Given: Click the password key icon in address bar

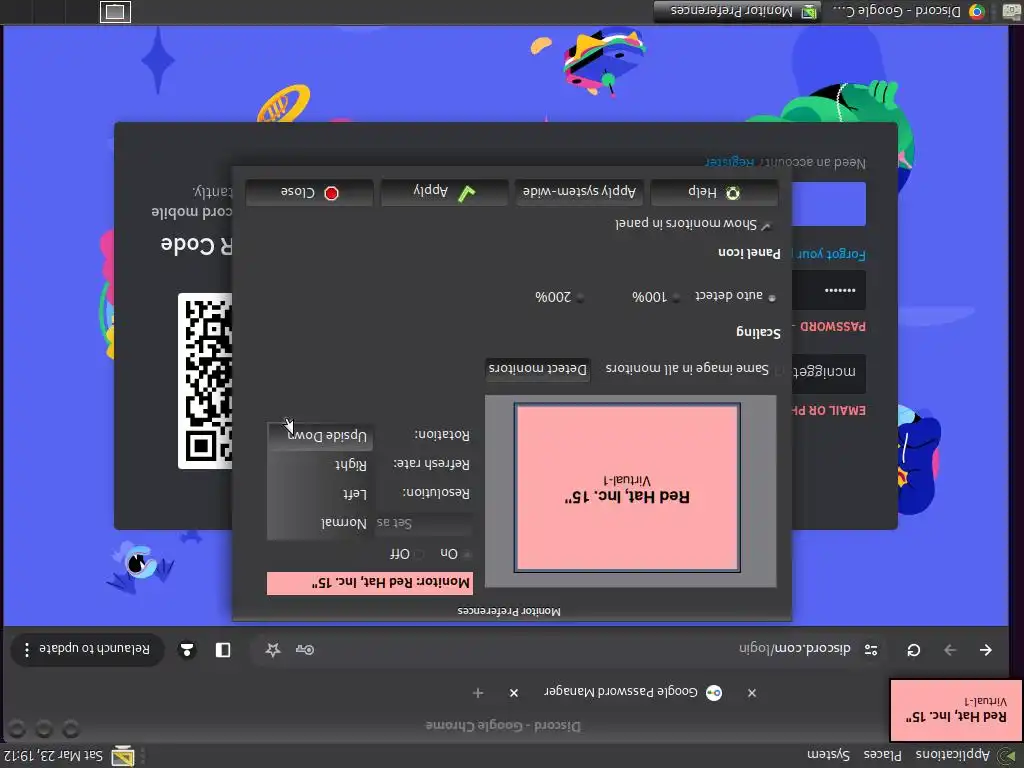Looking at the screenshot, I should click(305, 649).
